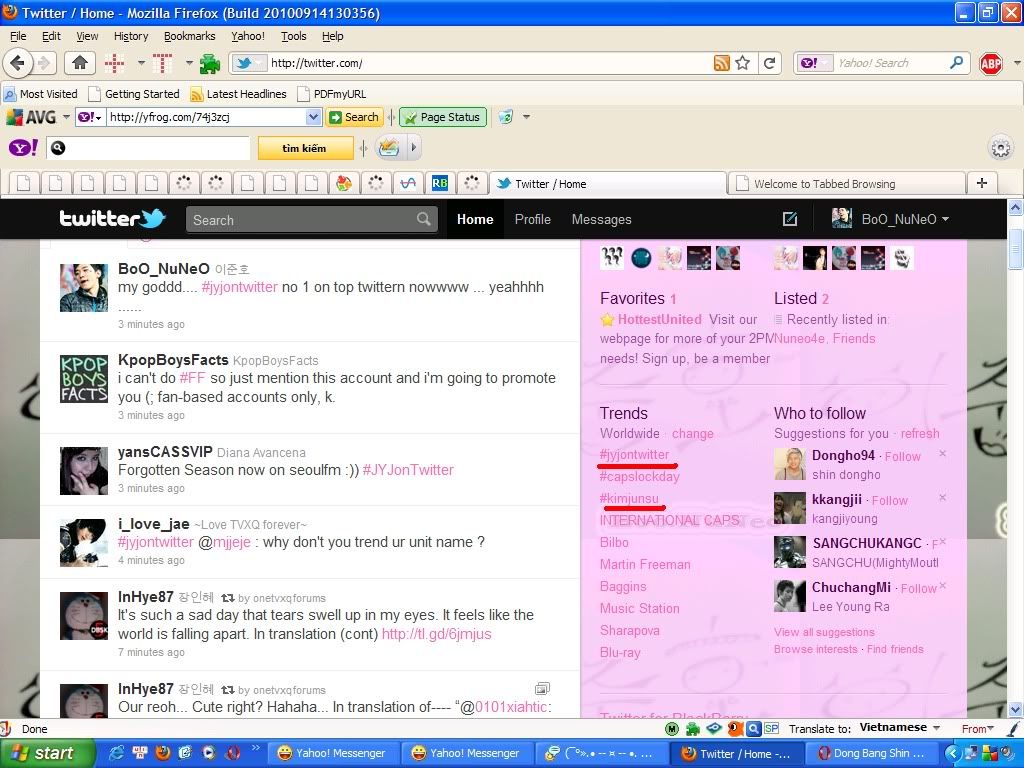Go back with the Firefox back arrow
The width and height of the screenshot is (1024, 768).
click(17, 63)
